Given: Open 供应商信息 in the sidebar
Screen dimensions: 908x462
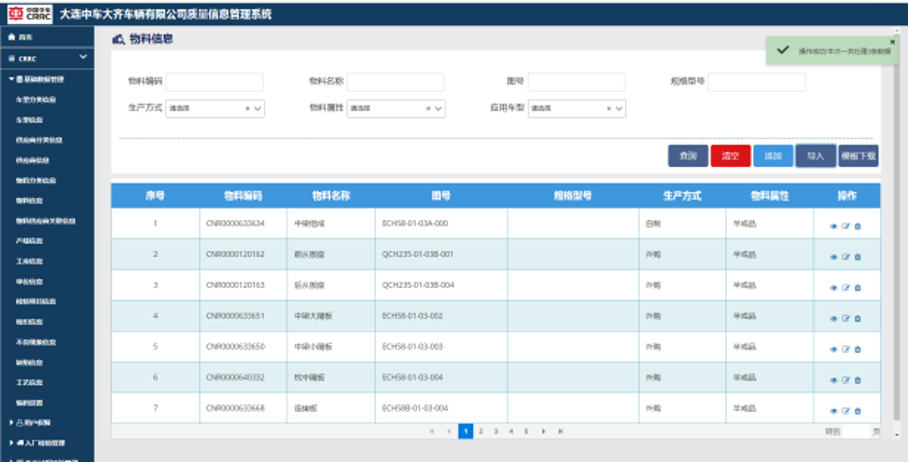Looking at the screenshot, I should [x=32, y=160].
